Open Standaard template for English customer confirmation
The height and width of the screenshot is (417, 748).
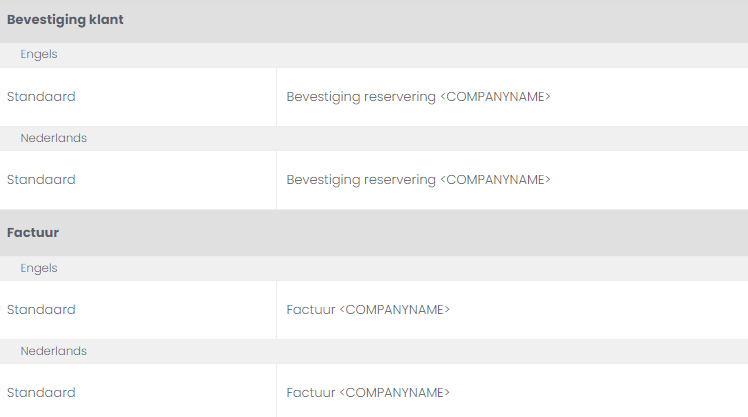41,97
